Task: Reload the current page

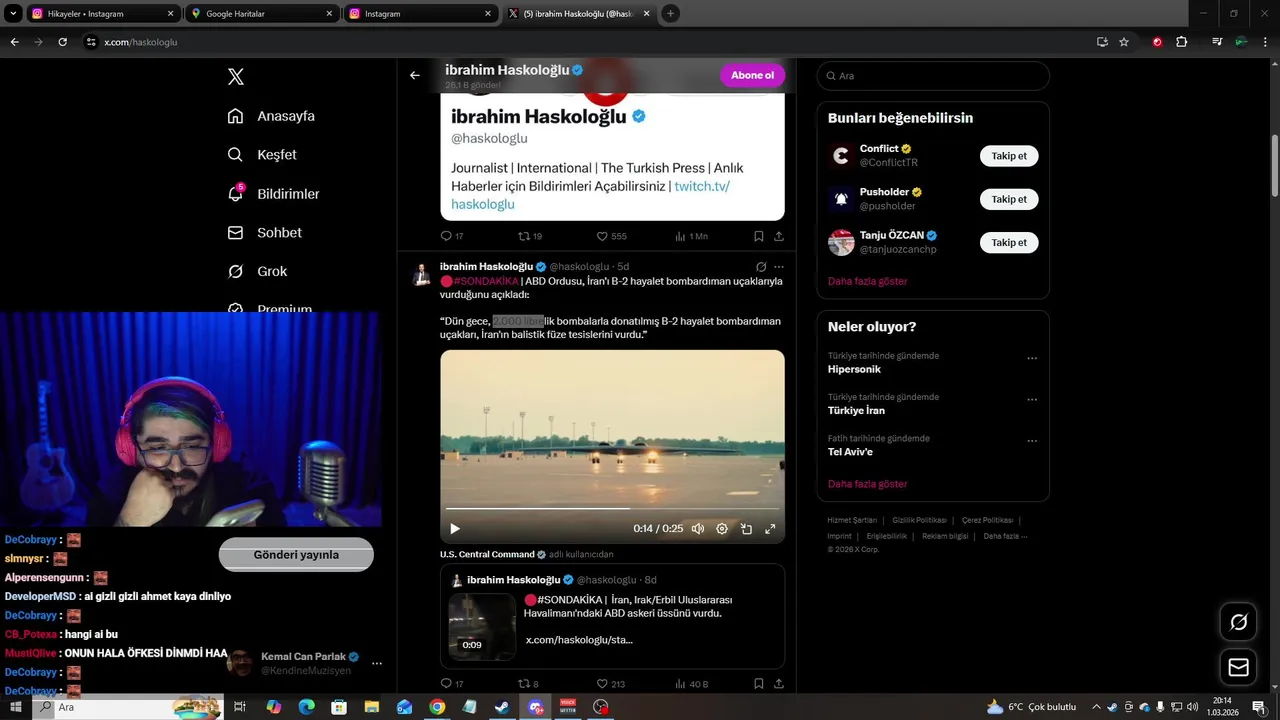Action: tap(62, 42)
